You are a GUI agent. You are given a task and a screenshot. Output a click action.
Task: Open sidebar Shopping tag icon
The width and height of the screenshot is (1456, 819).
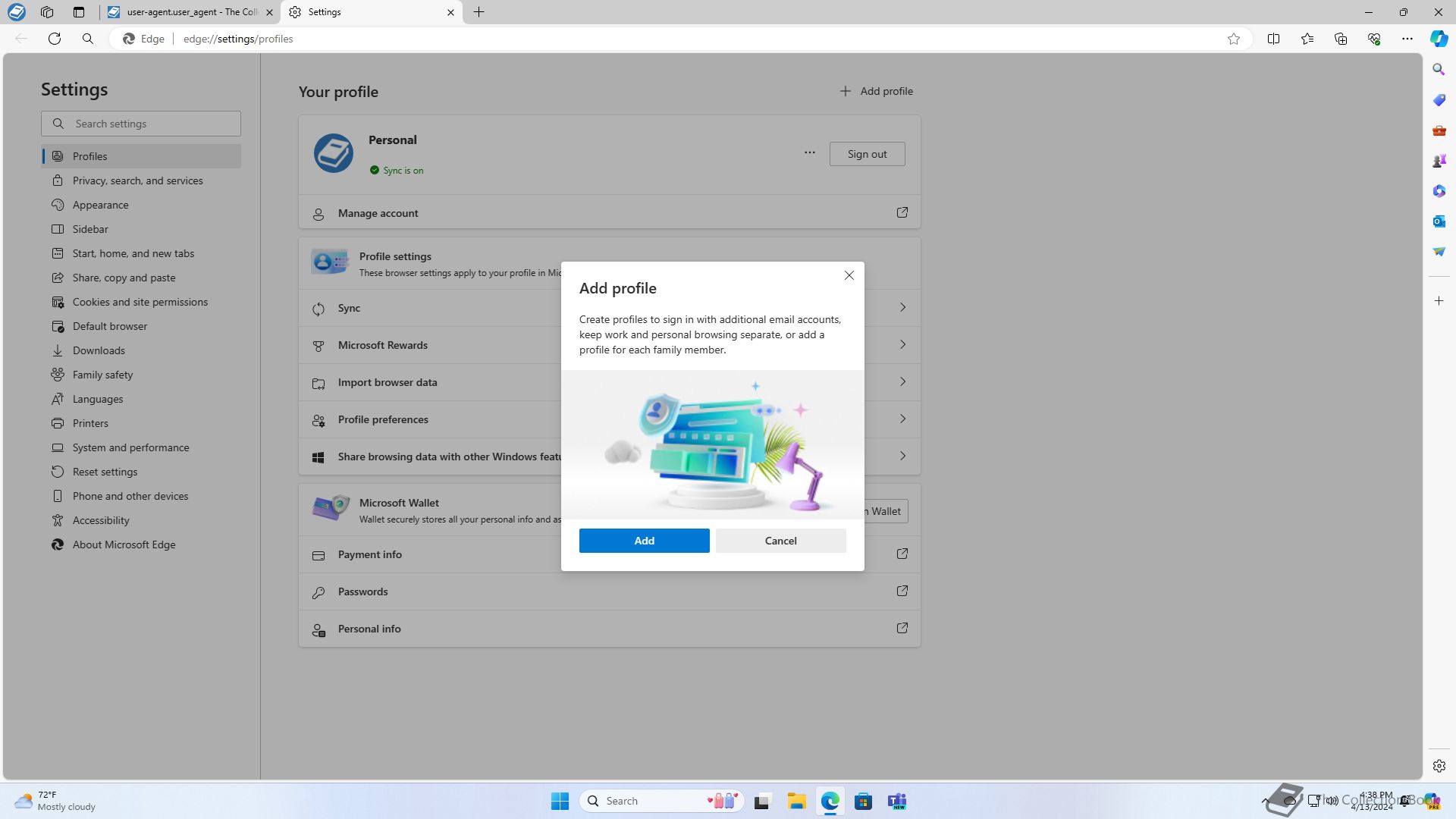[x=1439, y=100]
